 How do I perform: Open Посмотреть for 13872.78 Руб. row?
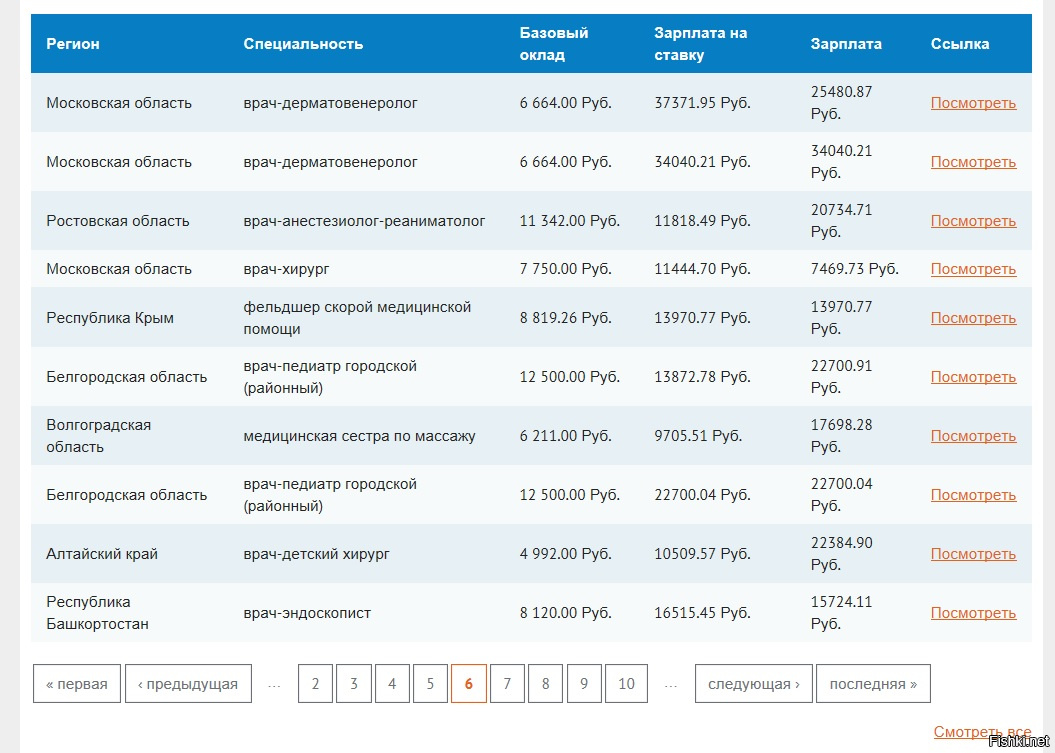(x=973, y=377)
